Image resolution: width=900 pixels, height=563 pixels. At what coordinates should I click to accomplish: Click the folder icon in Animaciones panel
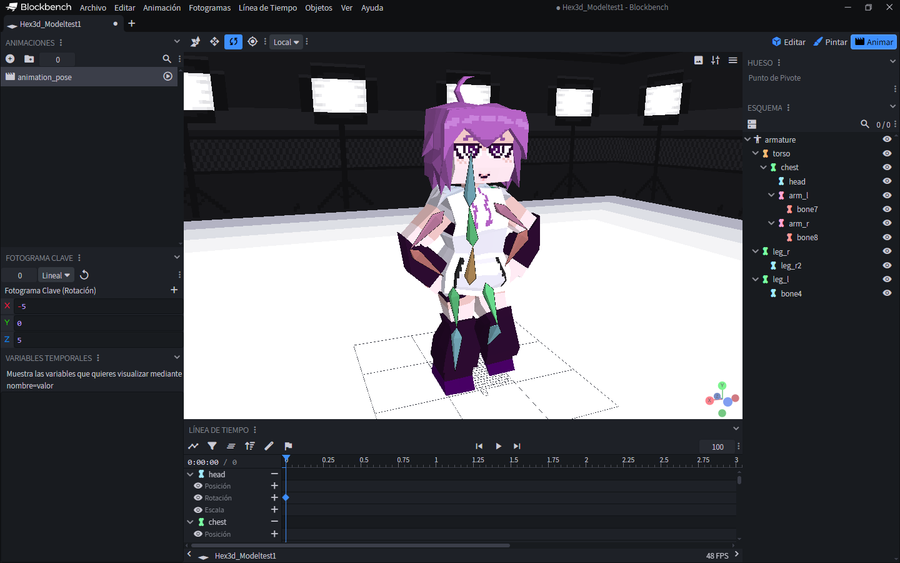pyautogui.click(x=29, y=59)
